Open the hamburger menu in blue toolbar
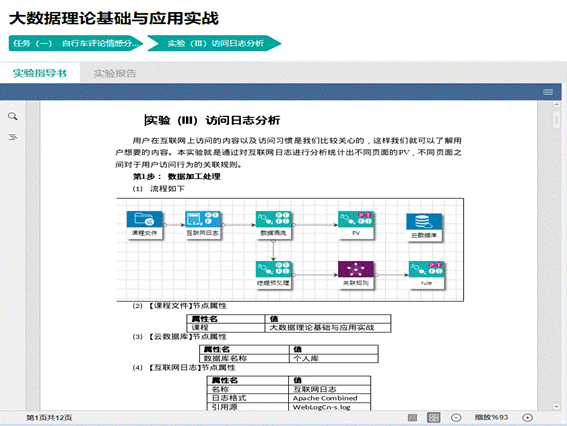Viewport: 567px width, 426px height. (548, 92)
